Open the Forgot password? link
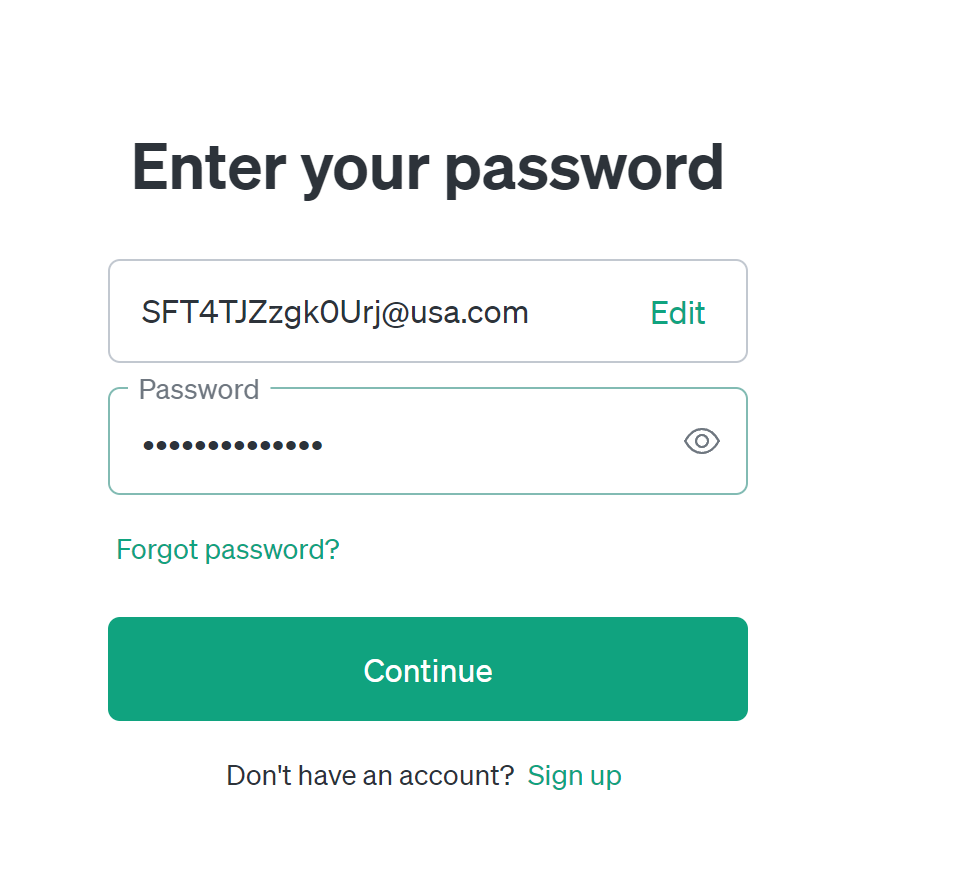 pyautogui.click(x=228, y=549)
